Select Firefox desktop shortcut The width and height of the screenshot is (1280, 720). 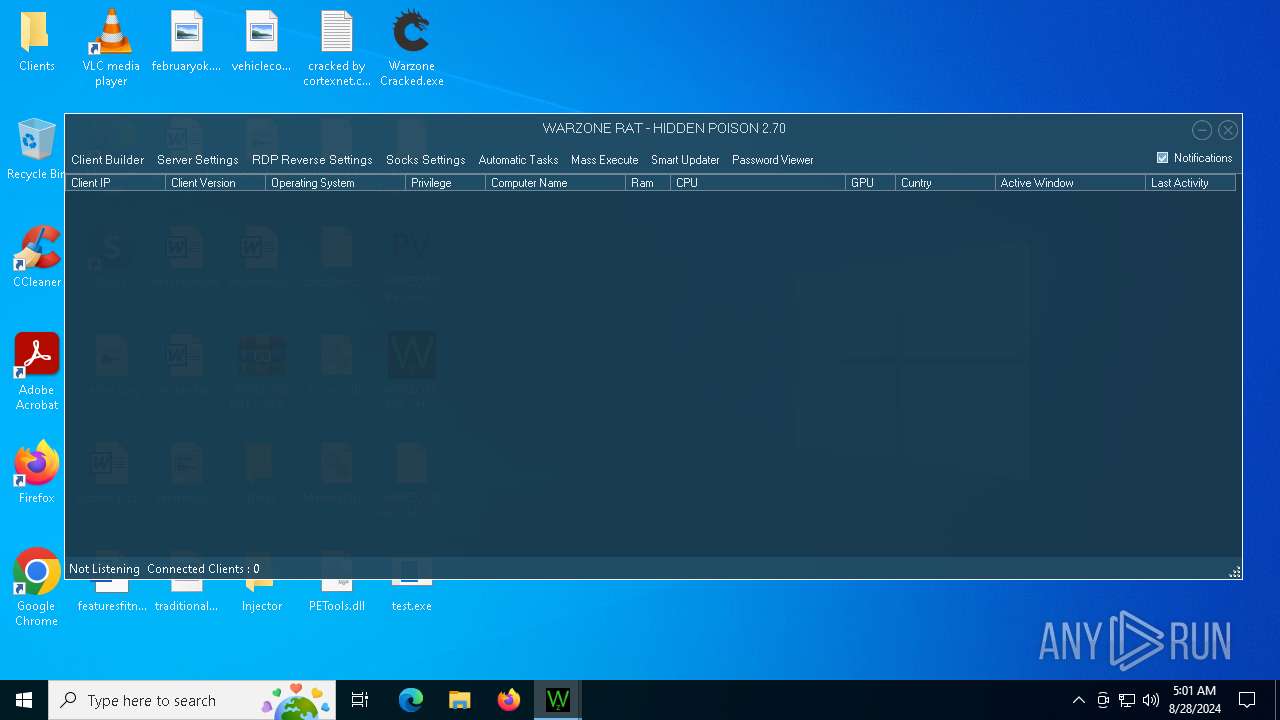[37, 472]
